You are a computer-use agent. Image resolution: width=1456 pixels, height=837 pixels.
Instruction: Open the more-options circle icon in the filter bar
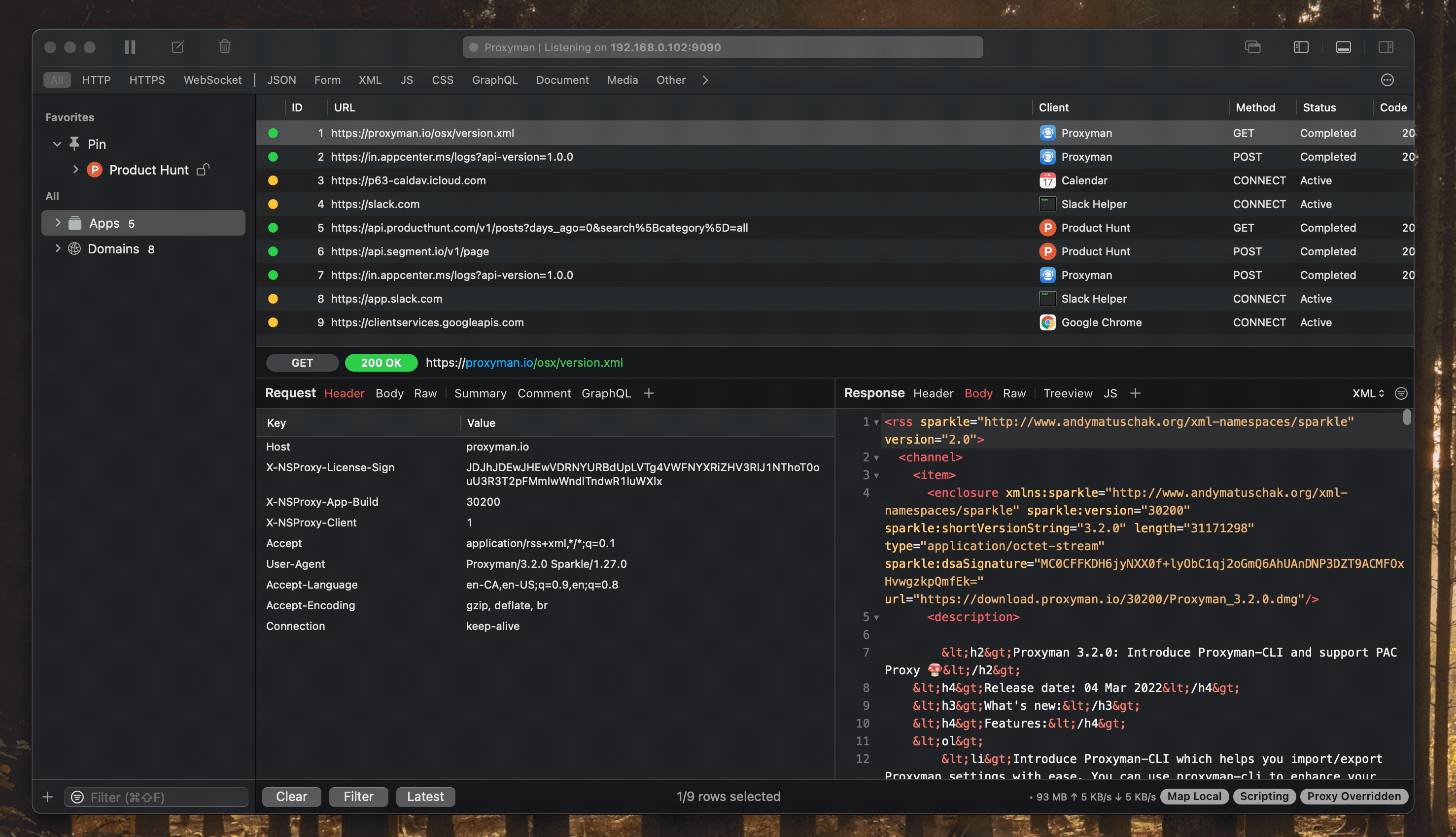tap(1387, 80)
